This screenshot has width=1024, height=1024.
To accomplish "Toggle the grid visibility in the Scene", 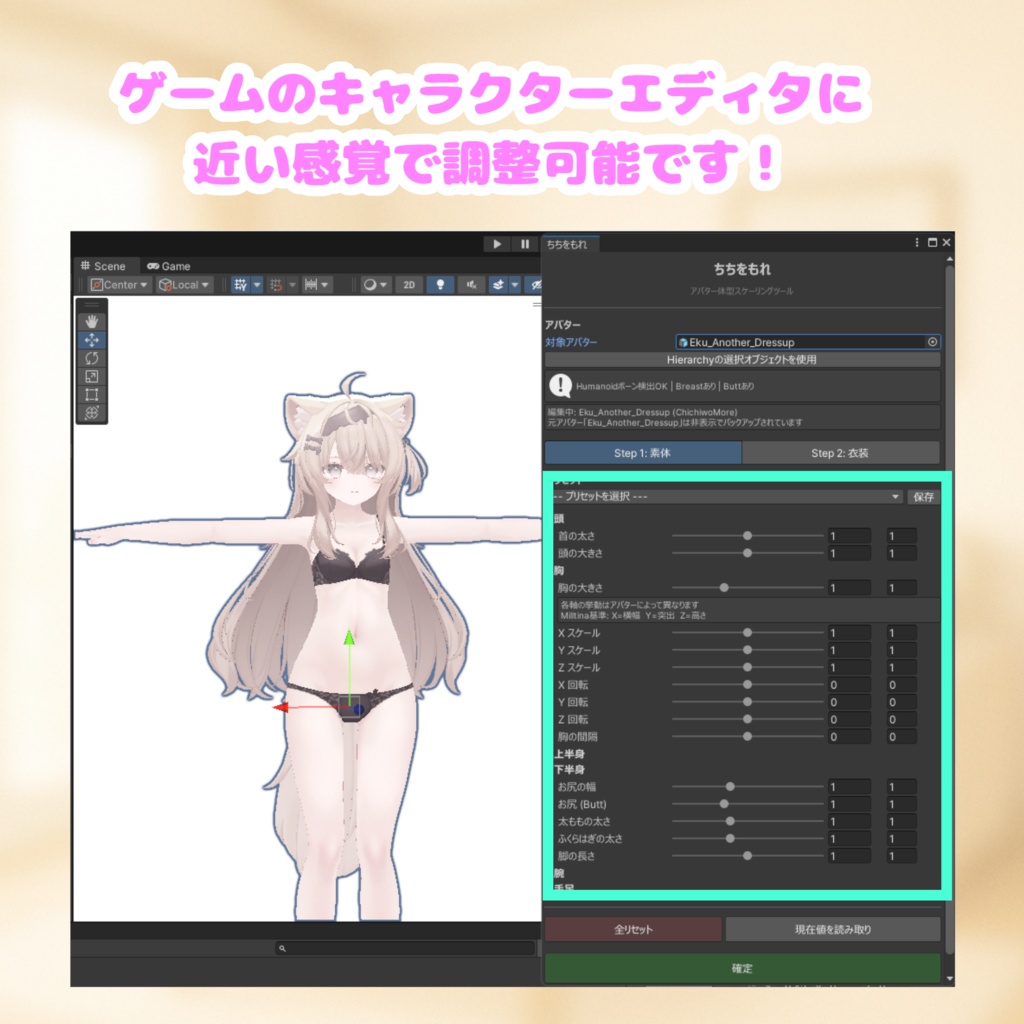I will click(x=241, y=285).
